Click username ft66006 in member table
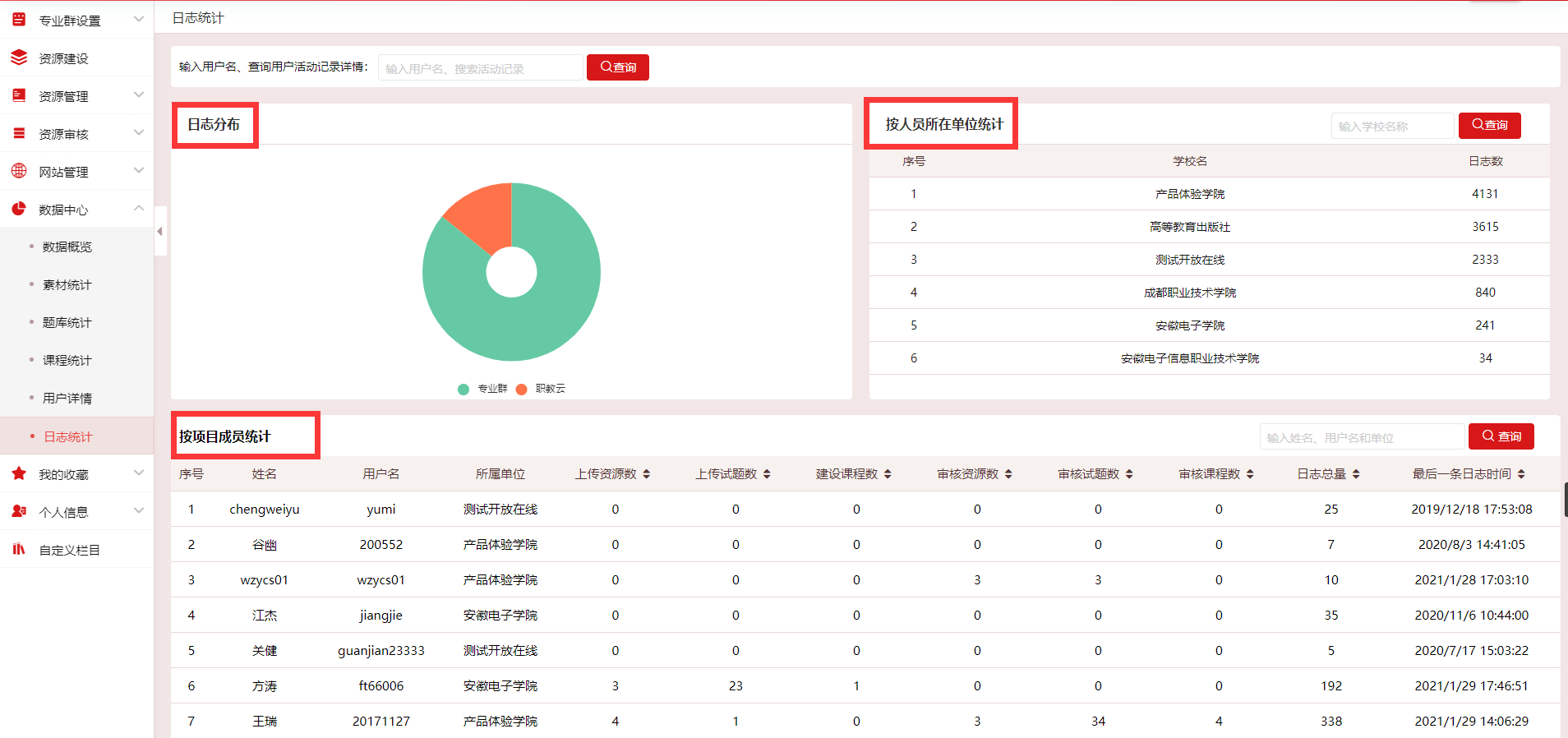Viewport: 1568px width, 738px height. point(381,686)
